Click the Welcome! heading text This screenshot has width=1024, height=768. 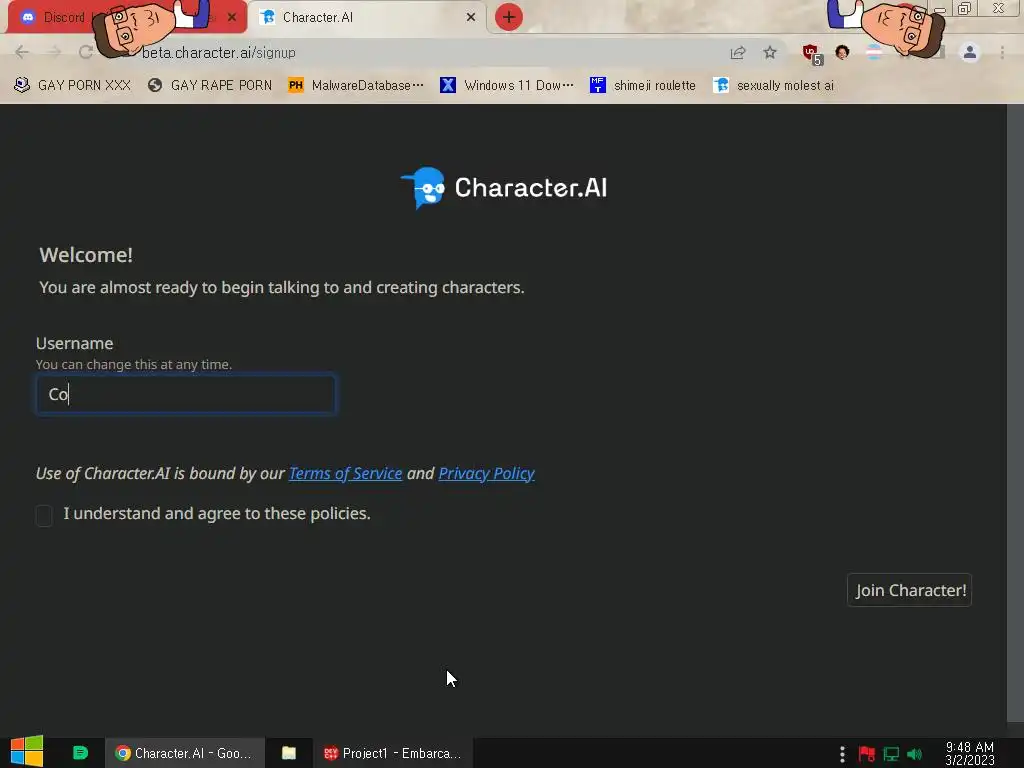(x=86, y=255)
